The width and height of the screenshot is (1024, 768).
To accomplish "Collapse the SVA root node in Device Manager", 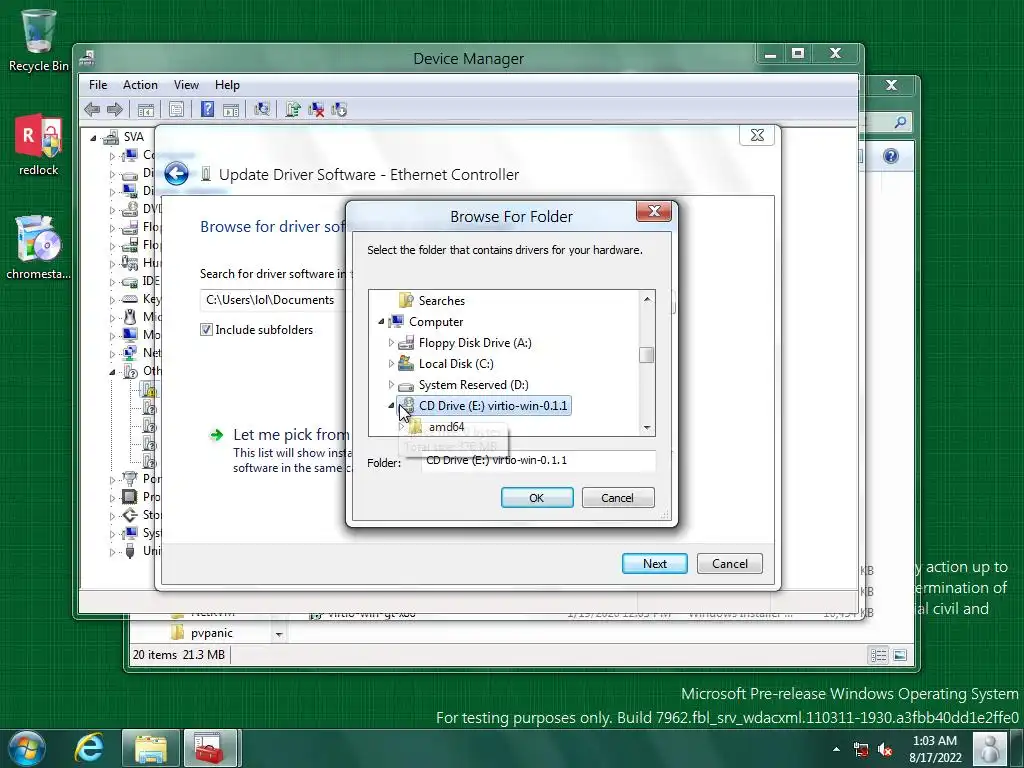I will click(x=93, y=138).
